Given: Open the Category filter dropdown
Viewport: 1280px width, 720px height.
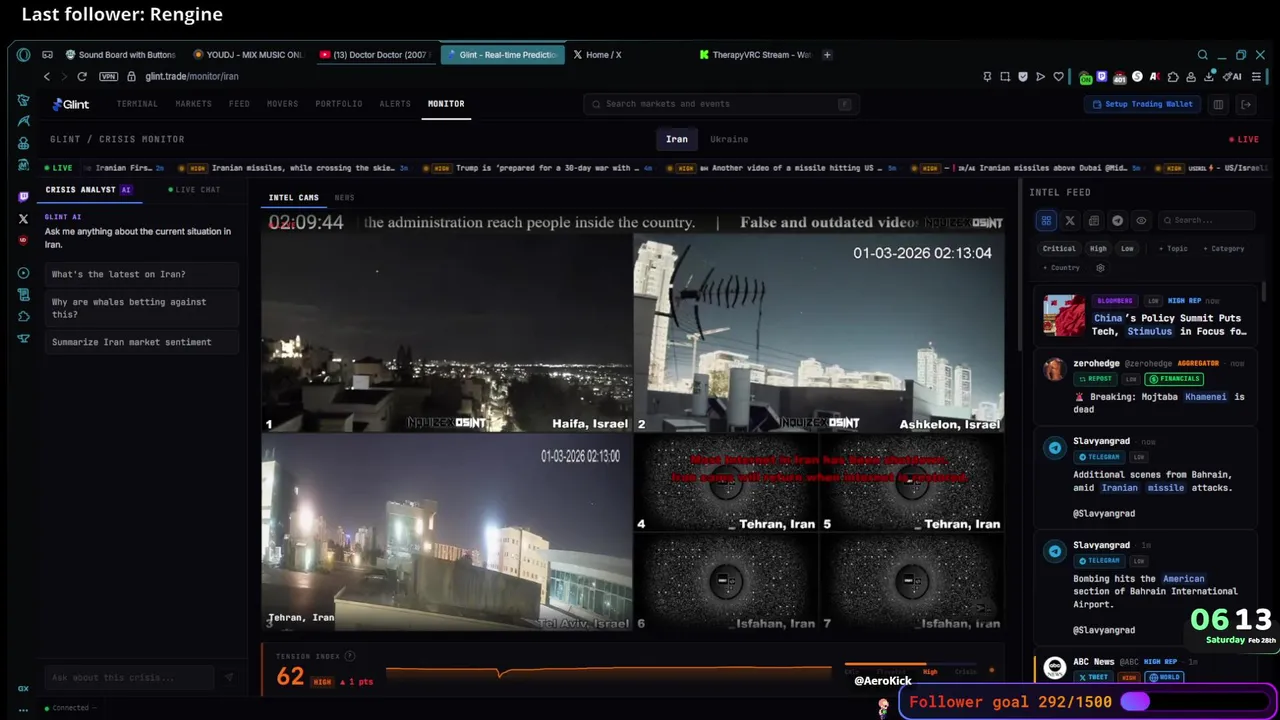Looking at the screenshot, I should (1224, 248).
